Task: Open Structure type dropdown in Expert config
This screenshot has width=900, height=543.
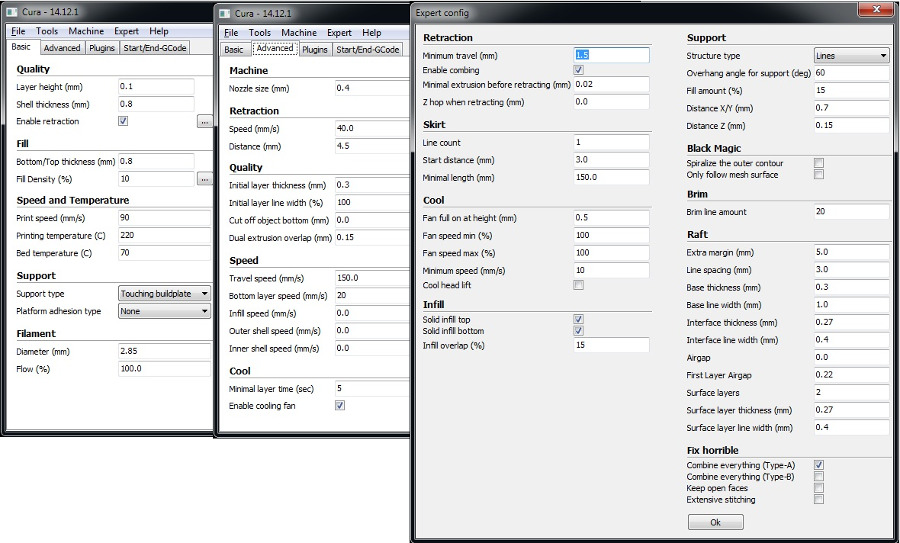Action: 851,56
